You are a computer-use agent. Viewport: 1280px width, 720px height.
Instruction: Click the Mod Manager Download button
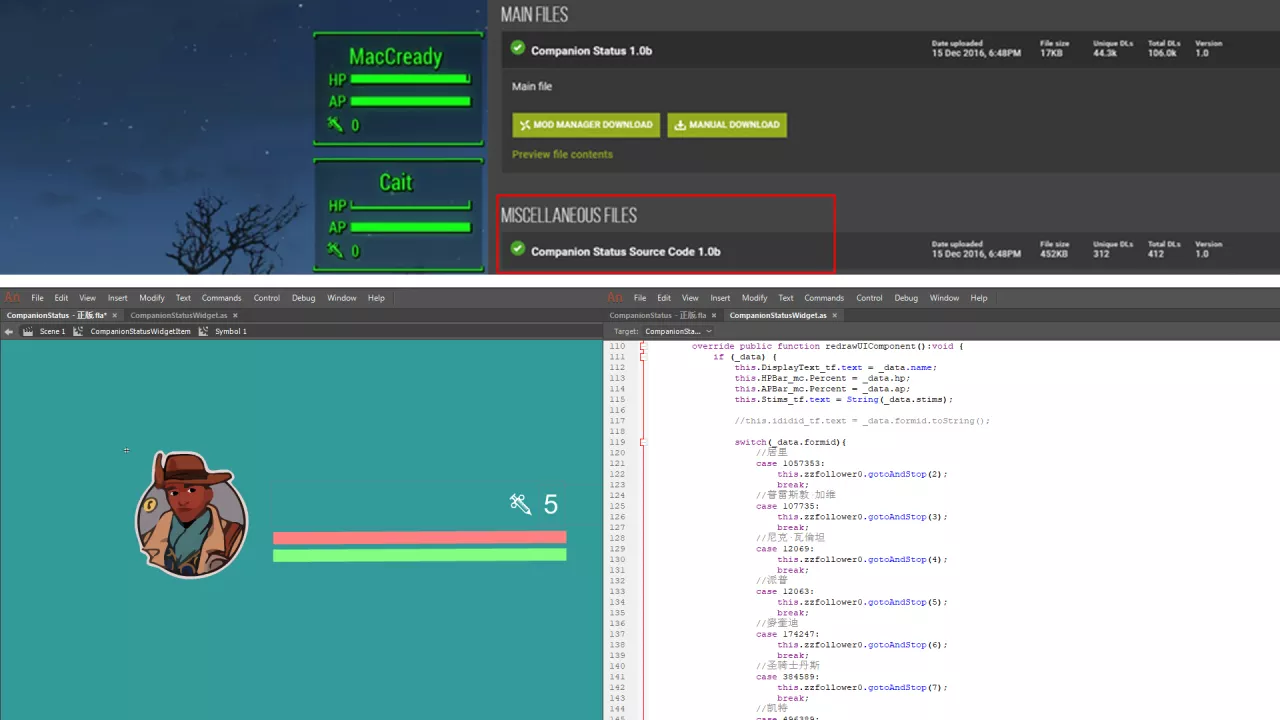tap(586, 125)
